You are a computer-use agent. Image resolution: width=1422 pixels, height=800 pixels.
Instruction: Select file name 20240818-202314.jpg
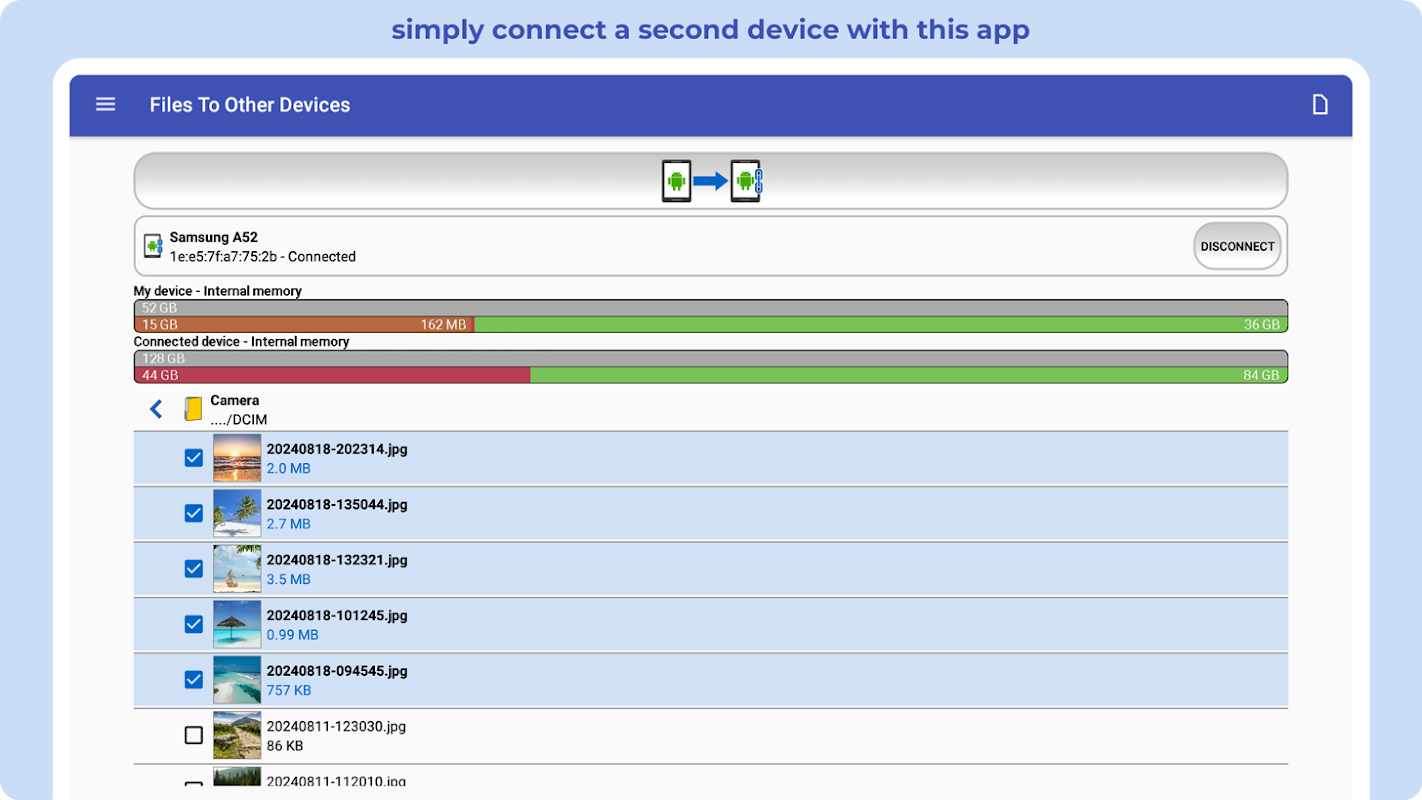click(x=337, y=449)
